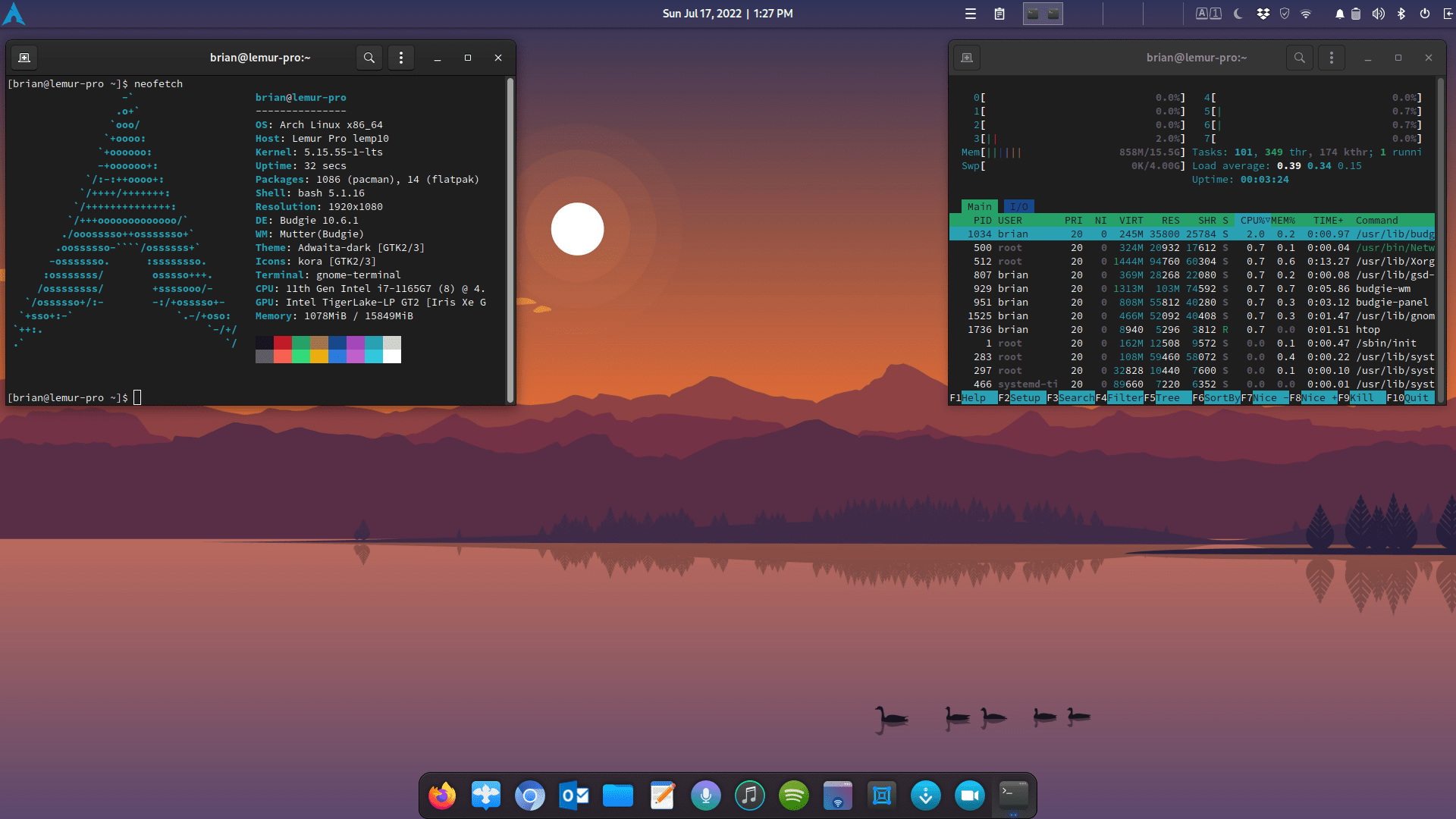The height and width of the screenshot is (819, 1456).
Task: Open search in left terminal window
Action: (369, 58)
